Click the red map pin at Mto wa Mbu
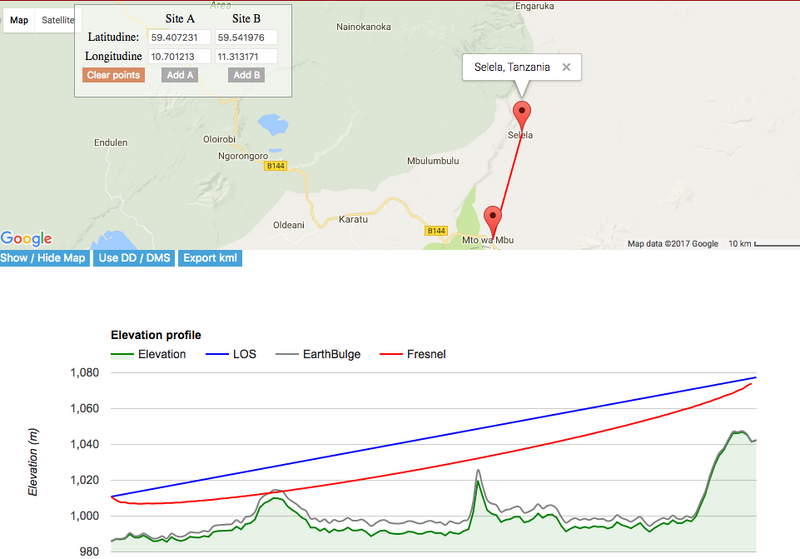Viewport: 800px width, 559px height. 492,220
